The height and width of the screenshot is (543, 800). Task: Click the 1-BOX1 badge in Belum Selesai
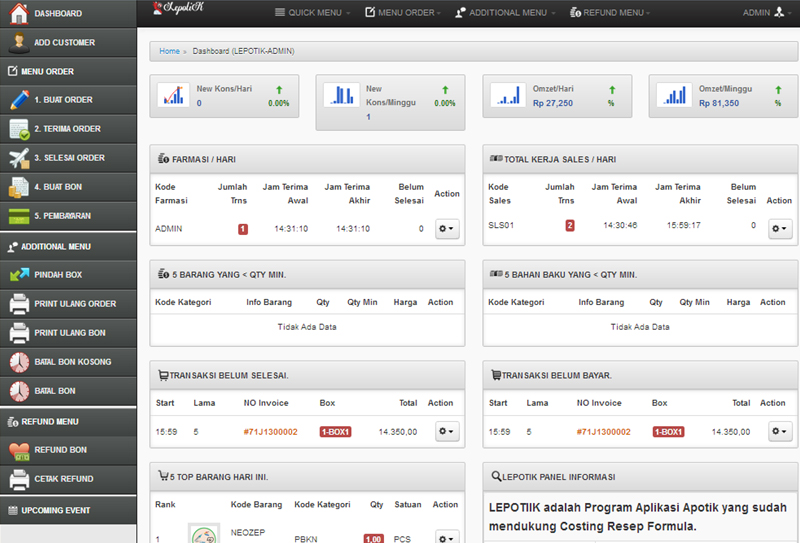(335, 432)
